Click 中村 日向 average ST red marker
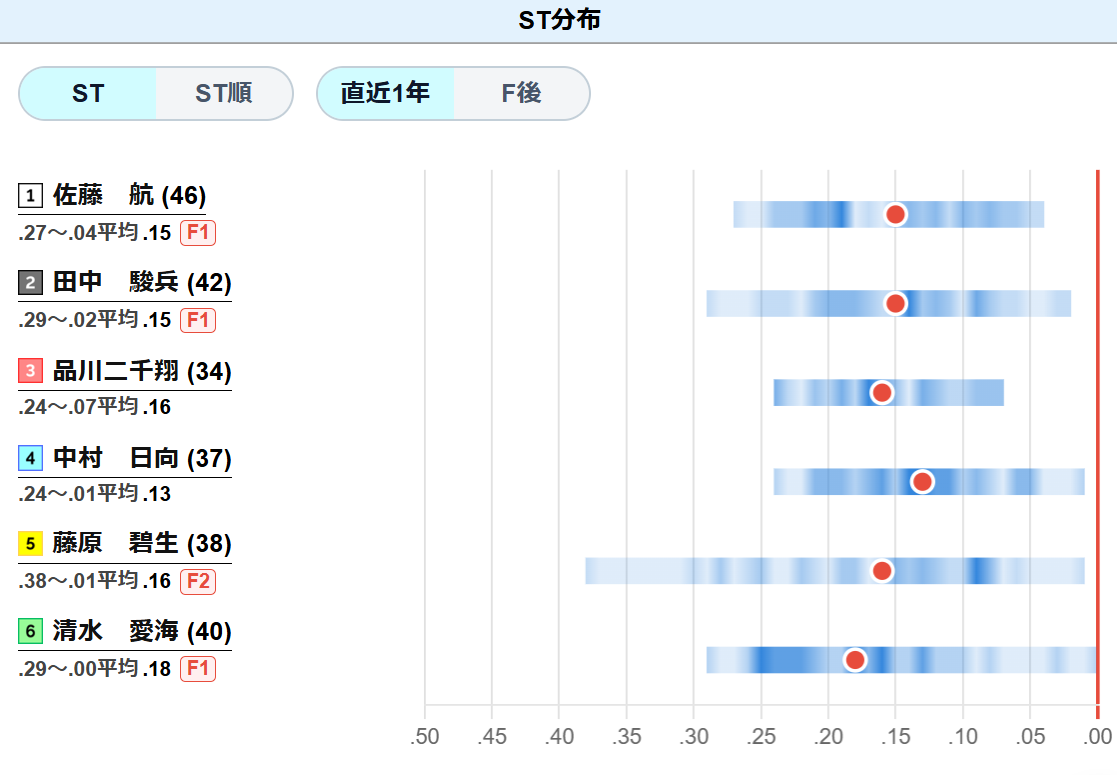 coord(923,482)
